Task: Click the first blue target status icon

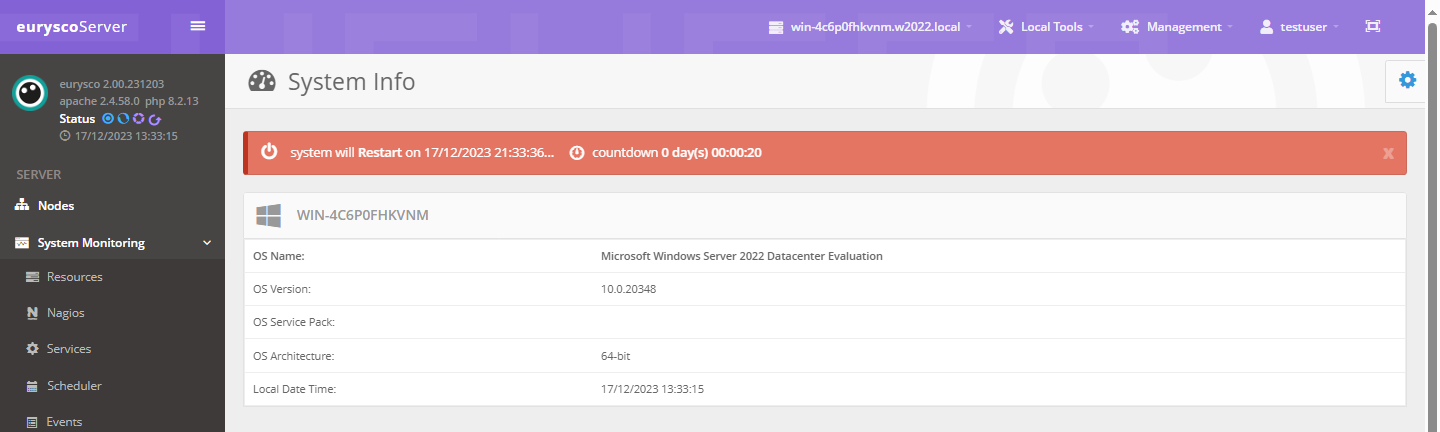Action: point(108,119)
